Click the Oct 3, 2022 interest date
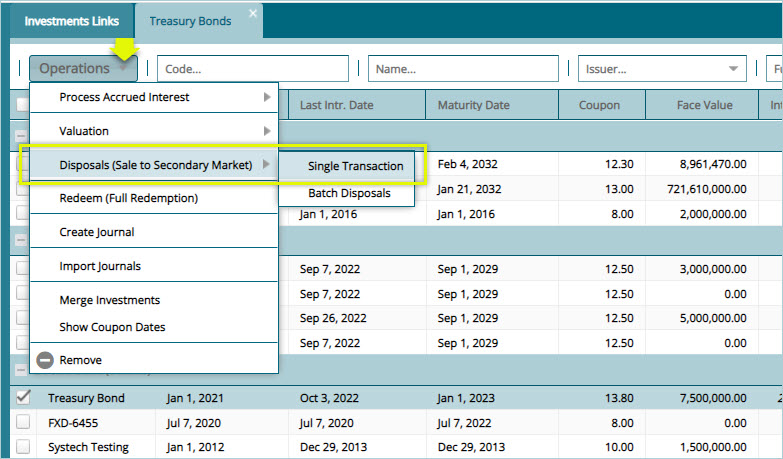This screenshot has width=783, height=459. (329, 398)
